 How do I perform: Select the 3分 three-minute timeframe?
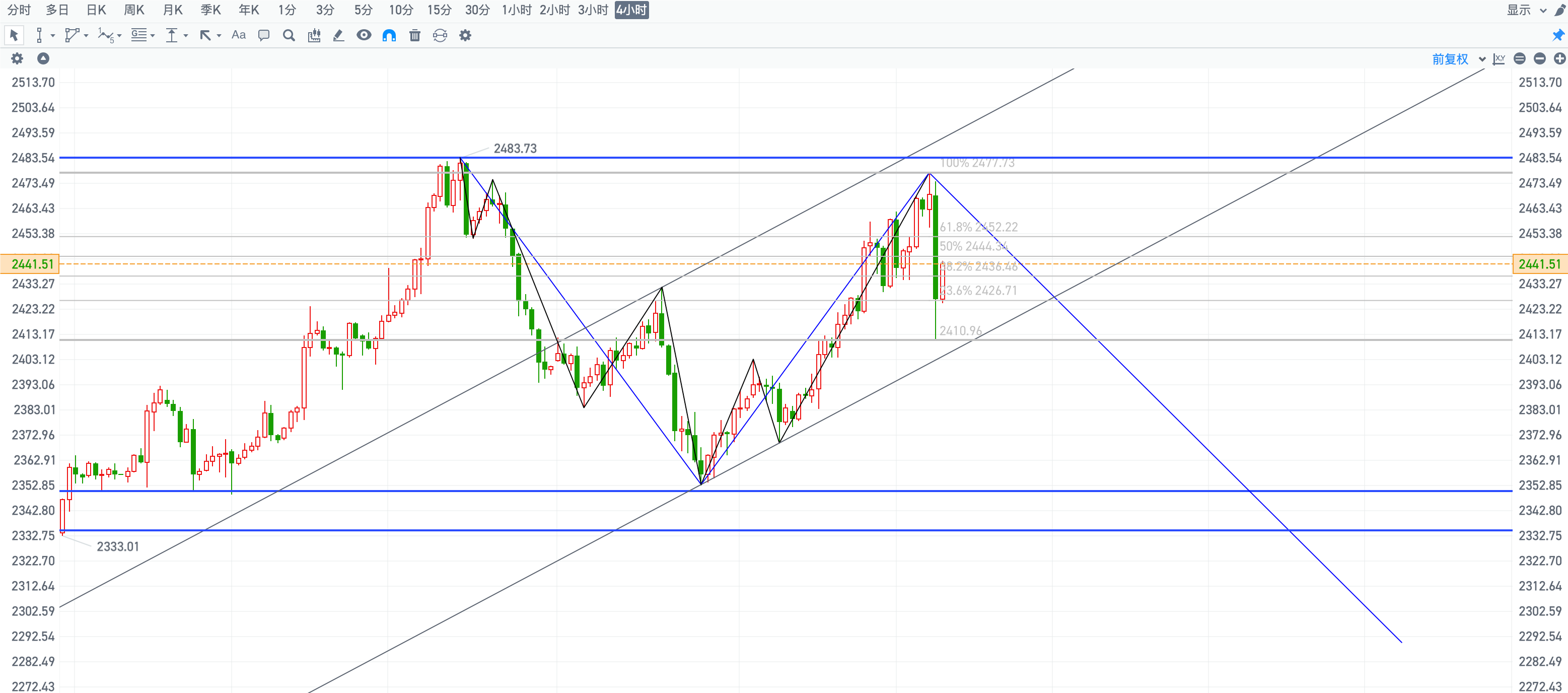click(x=325, y=10)
